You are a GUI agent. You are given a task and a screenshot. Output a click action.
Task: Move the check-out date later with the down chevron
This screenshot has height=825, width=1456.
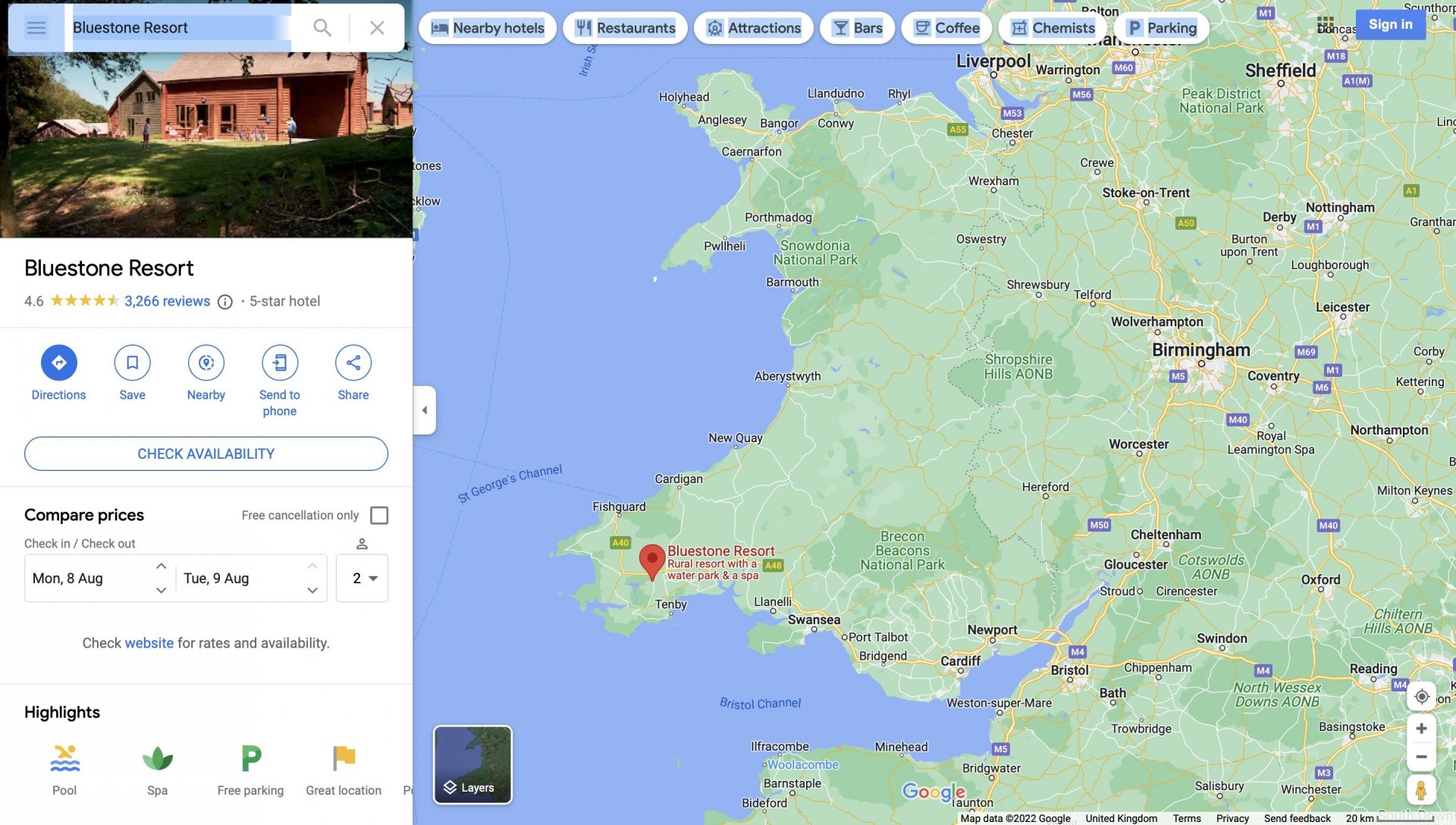pos(312,591)
